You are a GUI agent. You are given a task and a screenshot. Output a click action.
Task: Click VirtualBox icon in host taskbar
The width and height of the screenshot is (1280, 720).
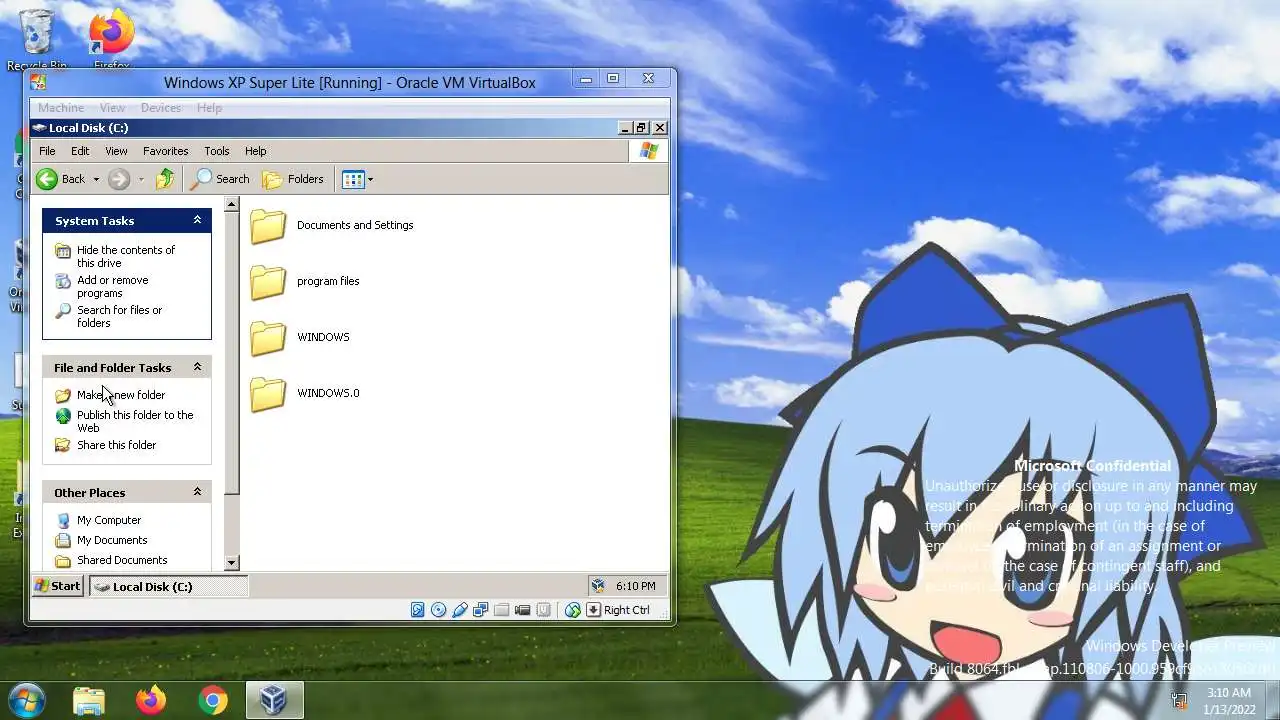point(274,700)
